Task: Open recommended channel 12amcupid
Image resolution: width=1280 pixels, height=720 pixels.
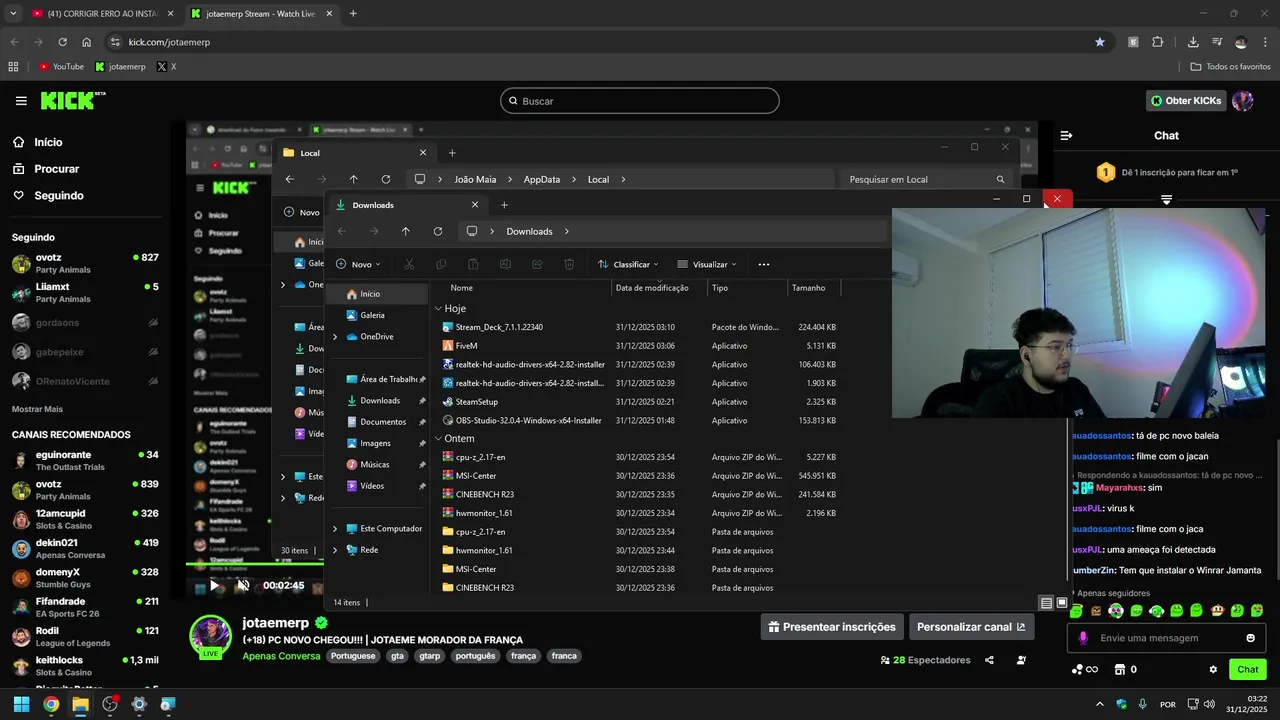Action: tap(85, 519)
